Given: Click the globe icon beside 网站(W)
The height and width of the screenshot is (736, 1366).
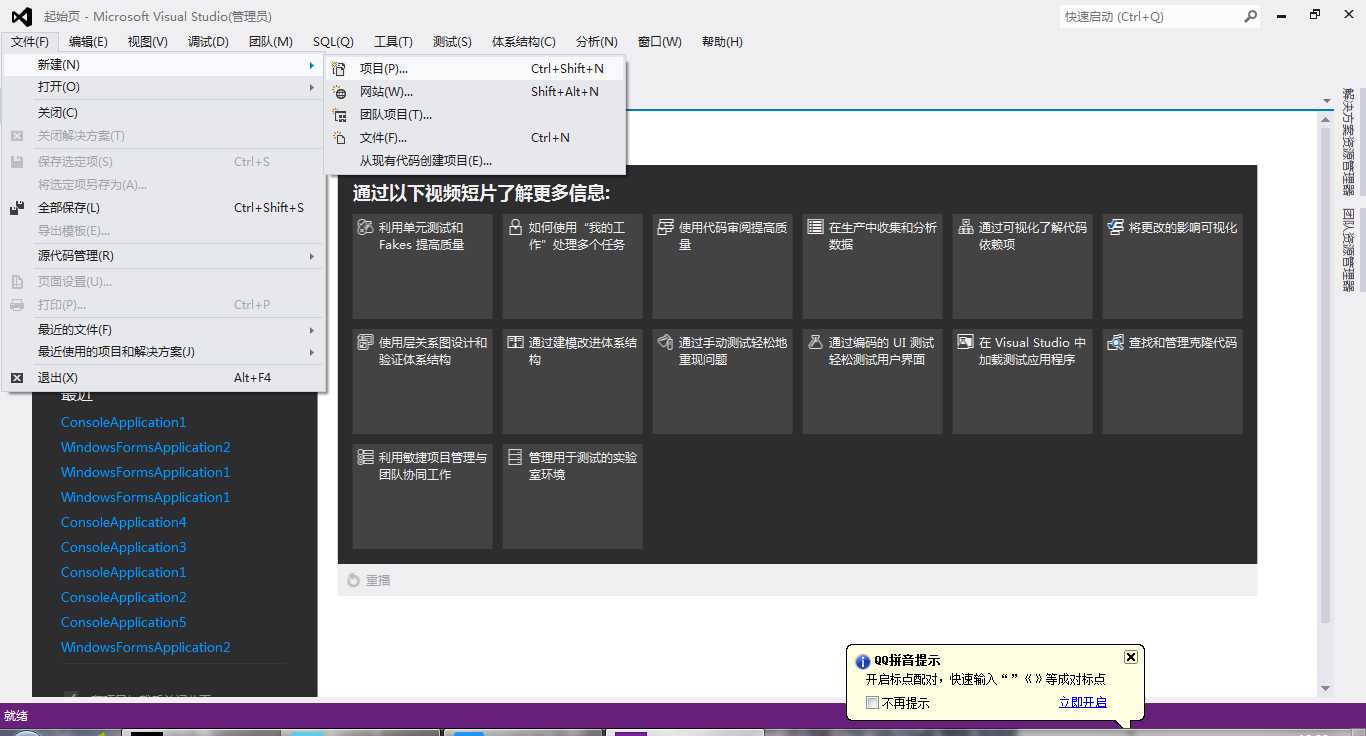Looking at the screenshot, I should coord(340,92).
